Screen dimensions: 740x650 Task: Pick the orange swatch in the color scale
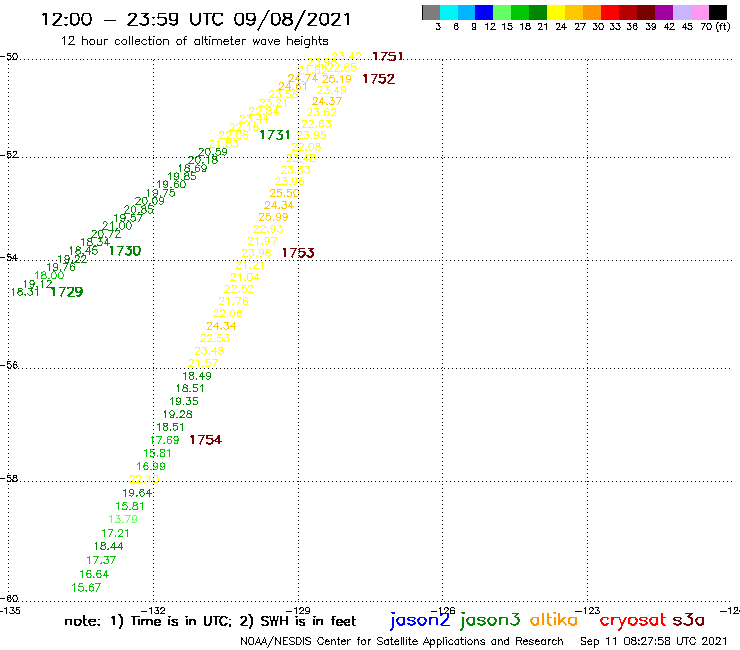pyautogui.click(x=592, y=12)
